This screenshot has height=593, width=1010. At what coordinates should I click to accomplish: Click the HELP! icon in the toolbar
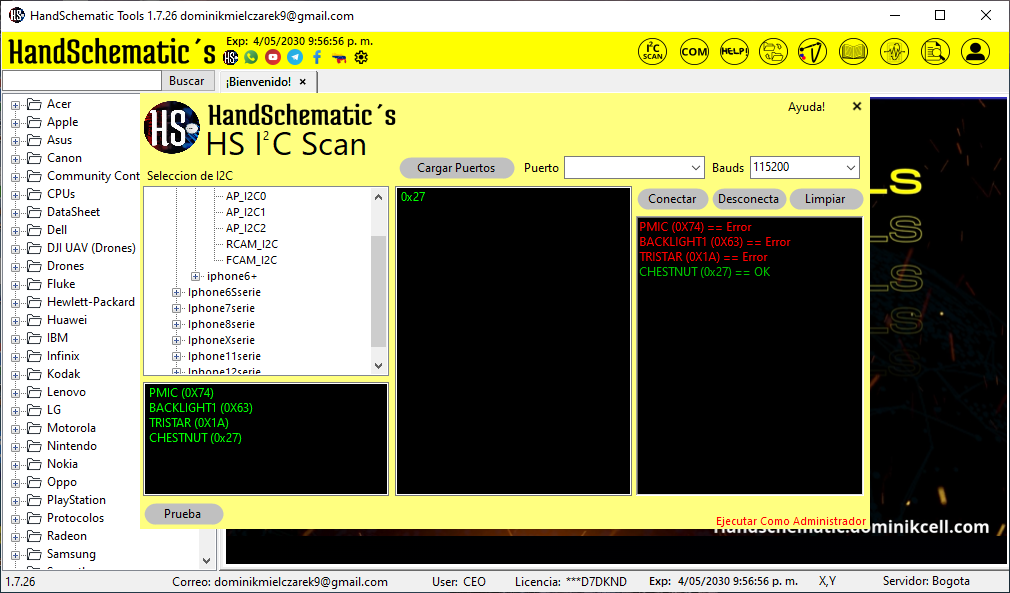[734, 52]
